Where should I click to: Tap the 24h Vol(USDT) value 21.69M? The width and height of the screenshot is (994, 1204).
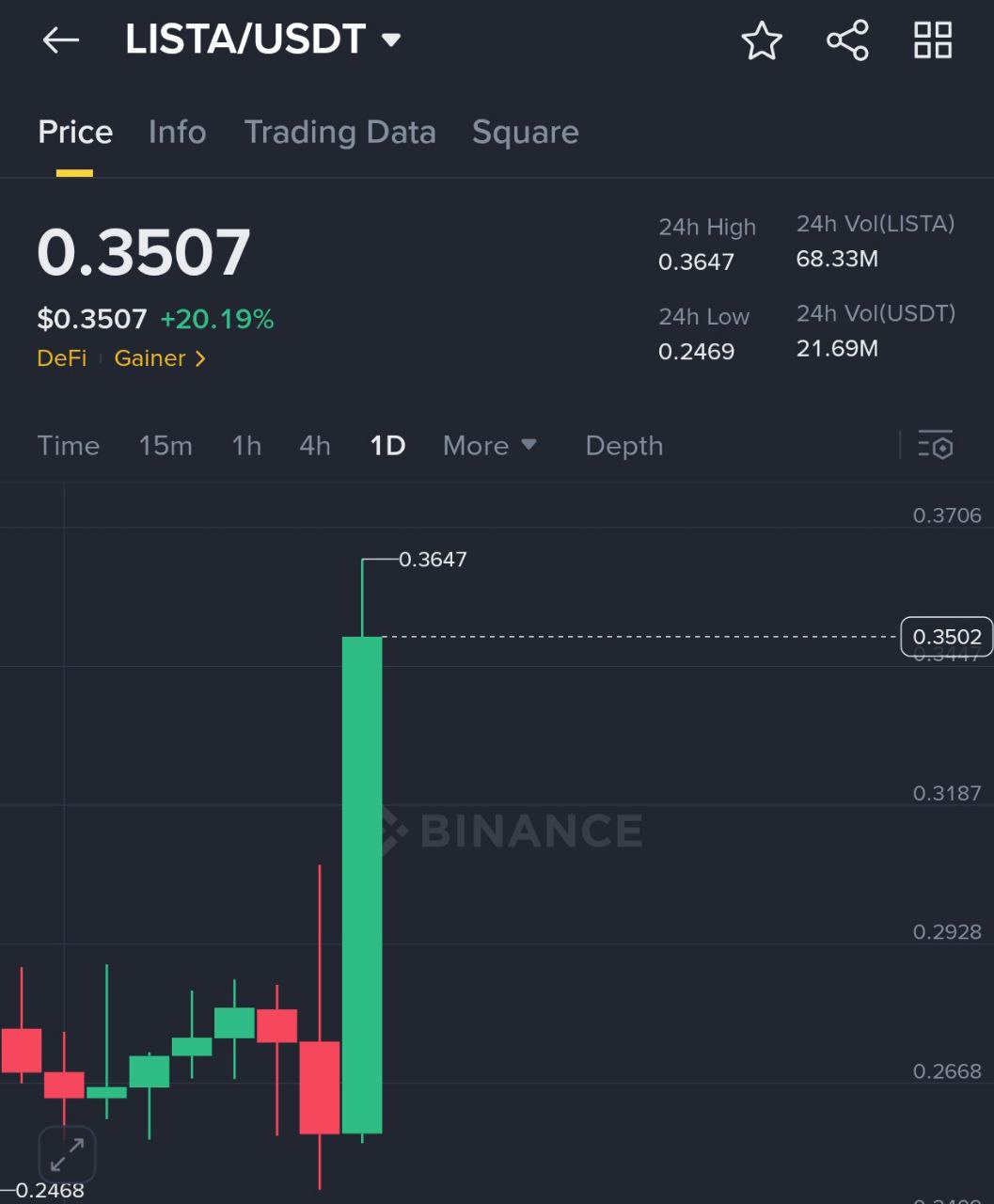[x=837, y=348]
